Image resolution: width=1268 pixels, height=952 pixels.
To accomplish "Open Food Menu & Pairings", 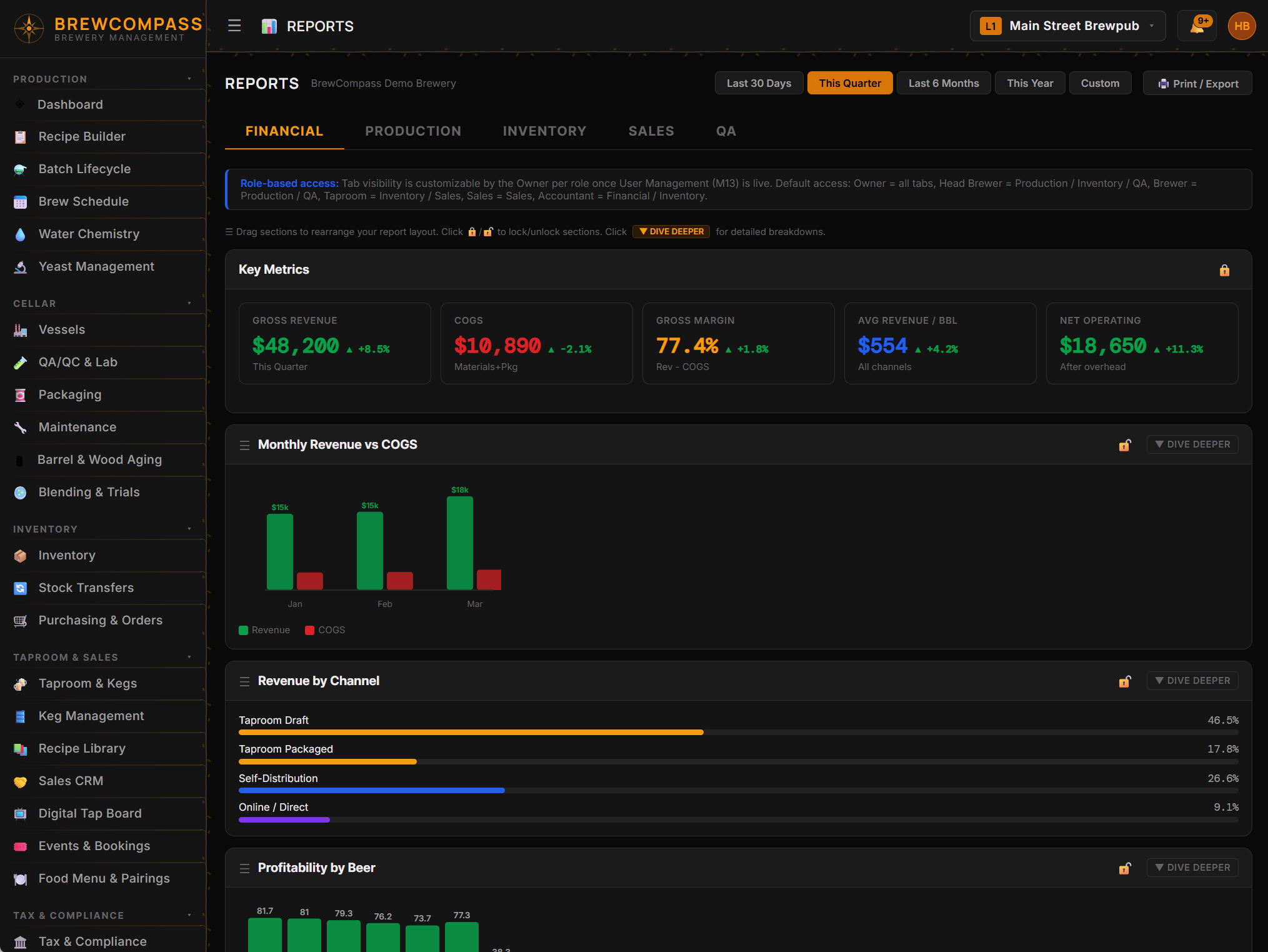I will tap(103, 878).
